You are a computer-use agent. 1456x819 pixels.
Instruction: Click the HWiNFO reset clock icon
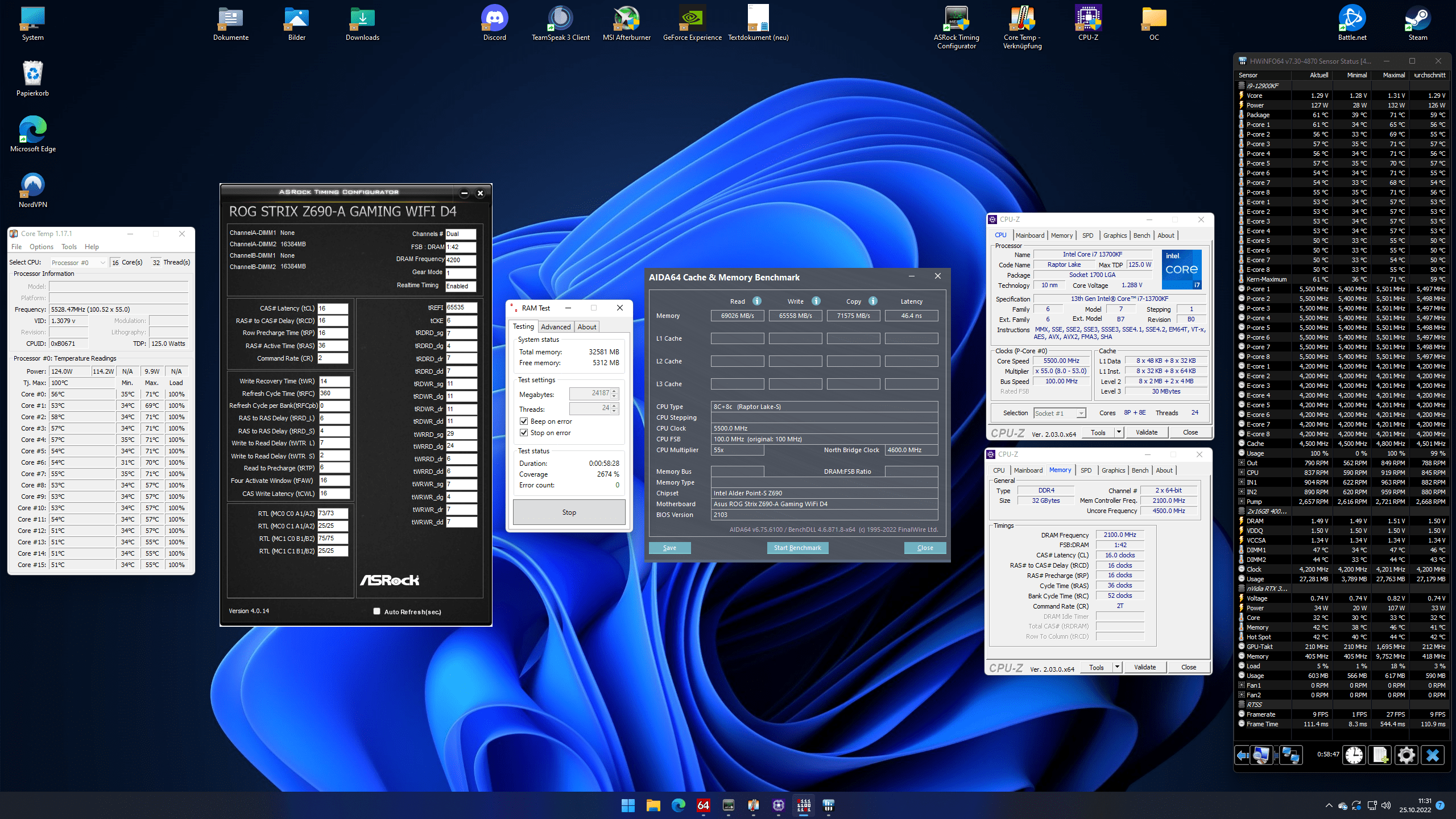point(1354,755)
